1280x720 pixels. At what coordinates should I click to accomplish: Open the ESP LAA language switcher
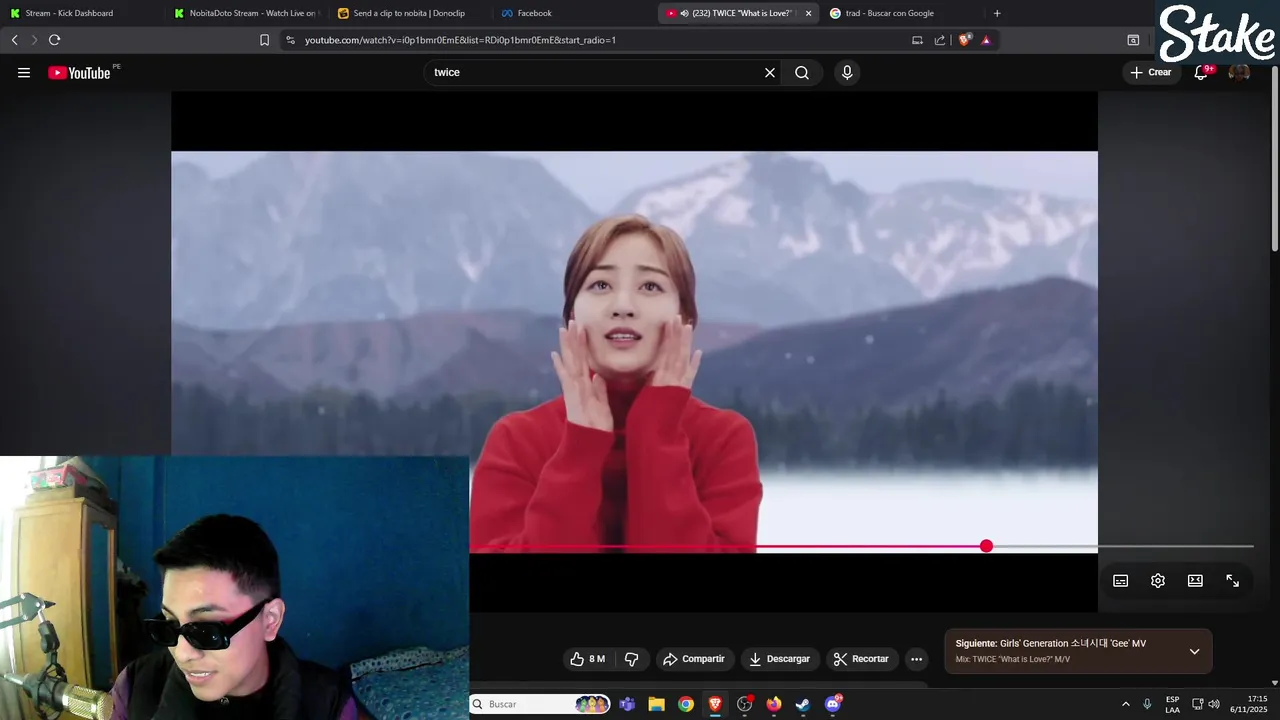pos(1172,704)
